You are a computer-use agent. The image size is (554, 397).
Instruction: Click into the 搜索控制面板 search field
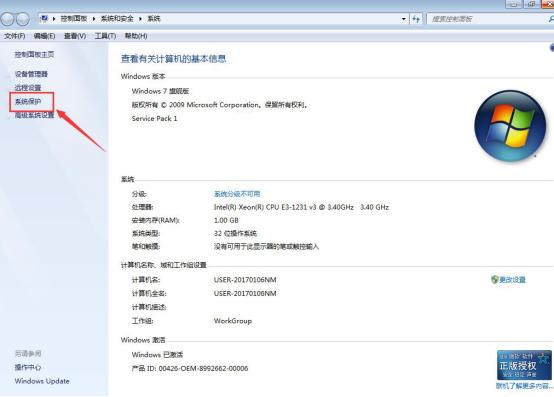pos(488,19)
